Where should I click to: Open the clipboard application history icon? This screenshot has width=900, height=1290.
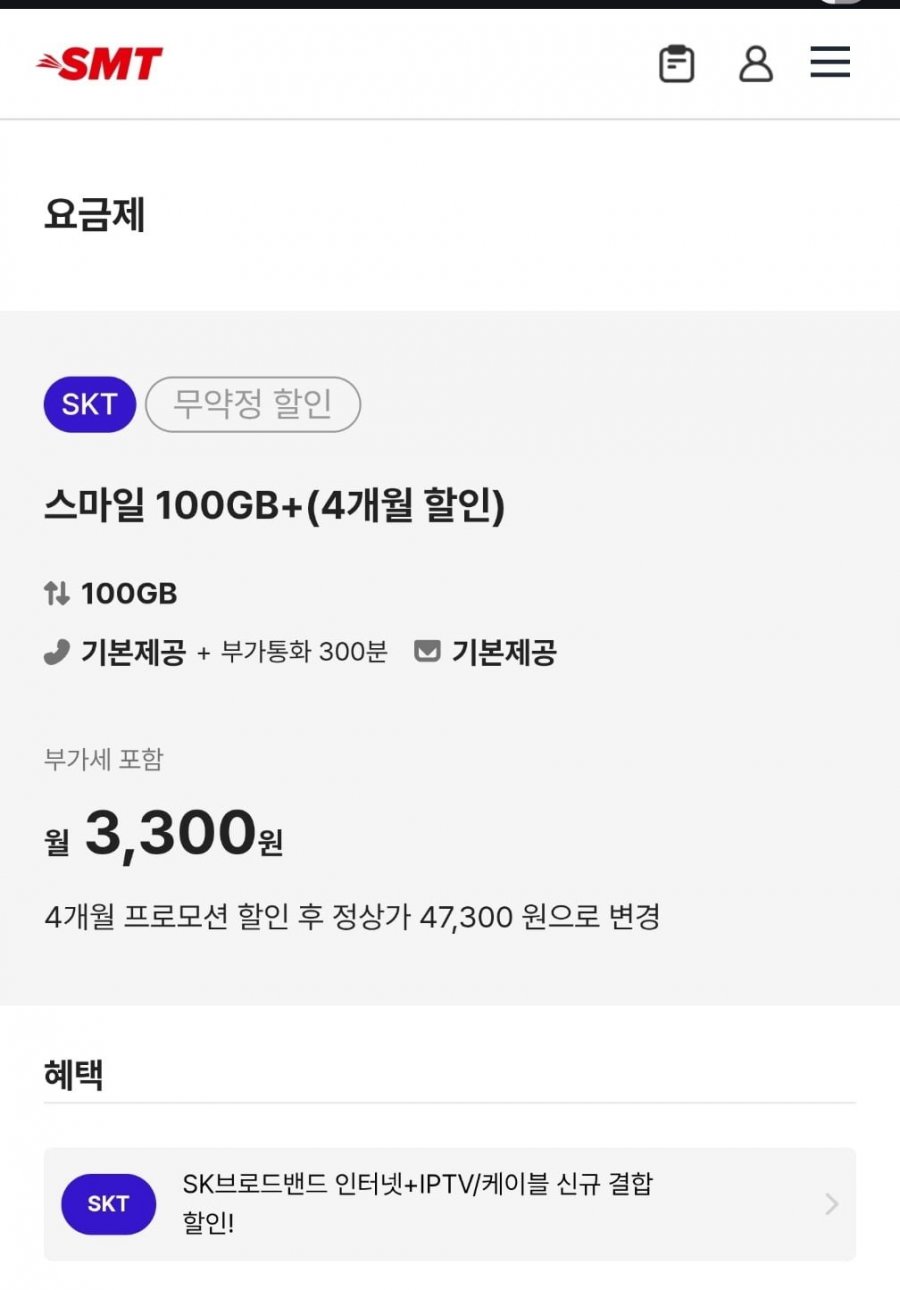pos(676,64)
